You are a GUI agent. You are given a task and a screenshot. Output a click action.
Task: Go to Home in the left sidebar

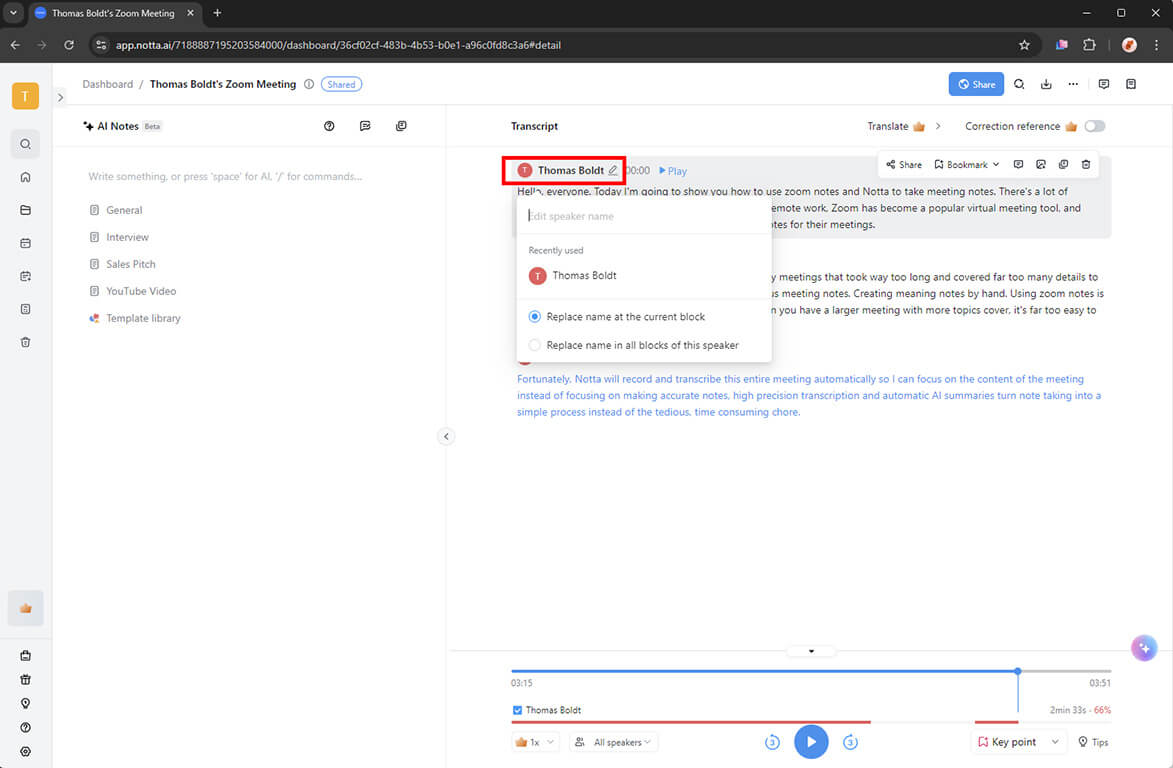25,177
